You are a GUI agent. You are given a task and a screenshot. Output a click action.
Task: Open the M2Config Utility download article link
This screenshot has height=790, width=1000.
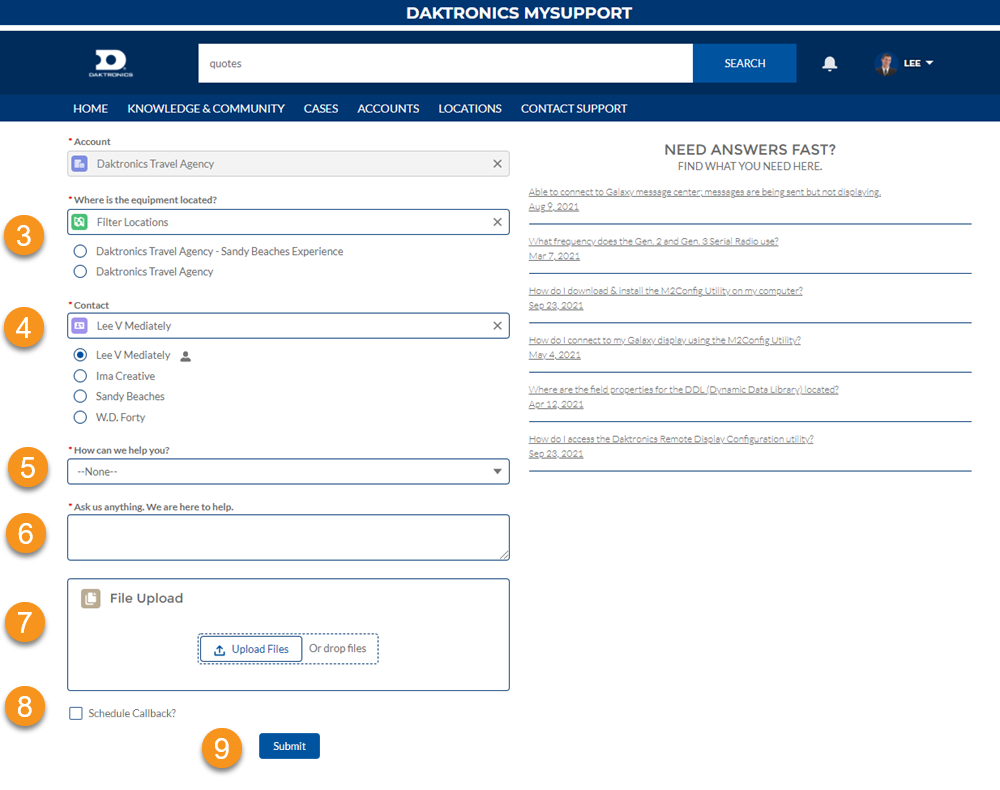coord(665,291)
